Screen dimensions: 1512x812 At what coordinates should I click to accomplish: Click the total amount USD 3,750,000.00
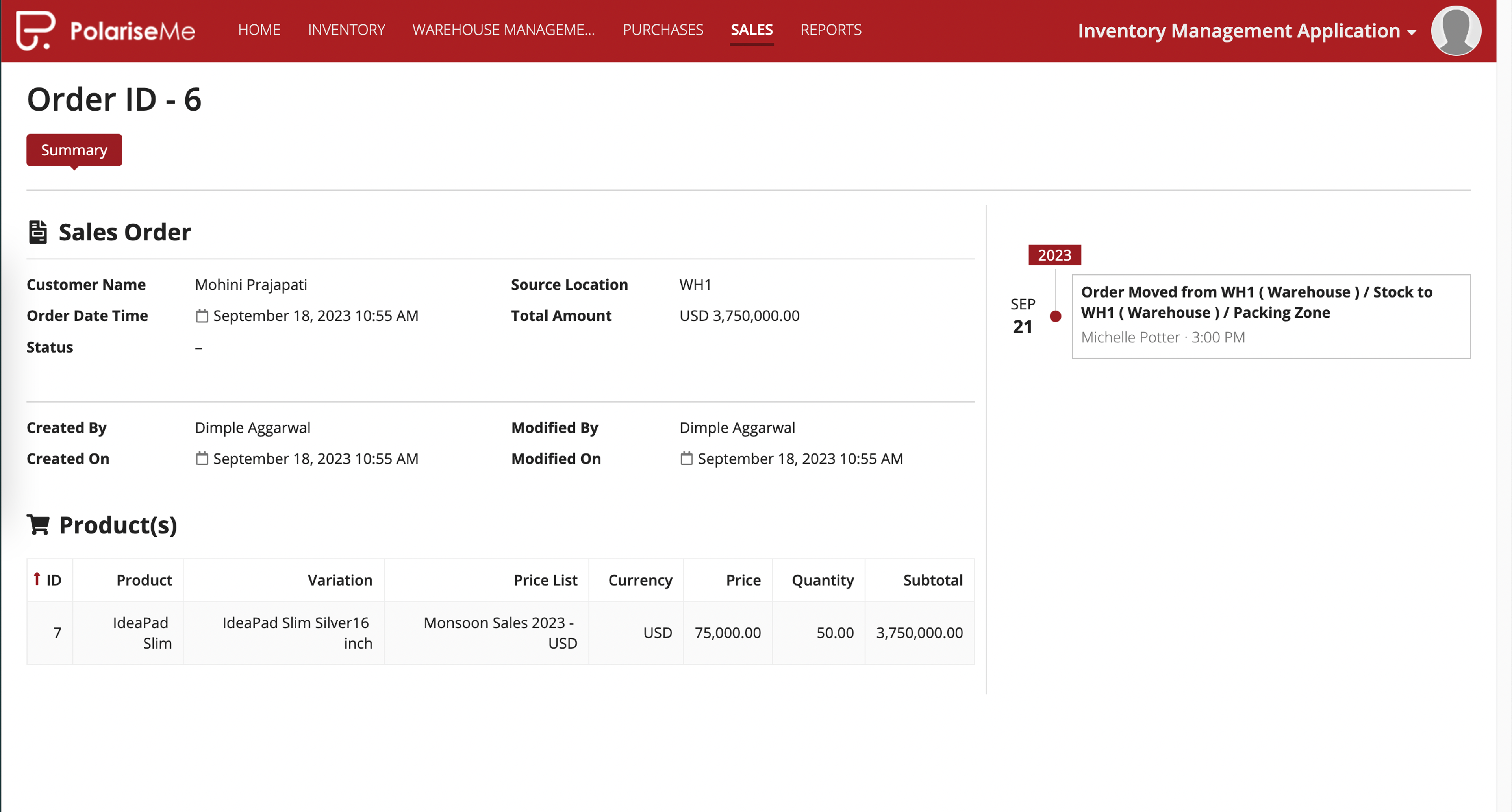tap(739, 316)
